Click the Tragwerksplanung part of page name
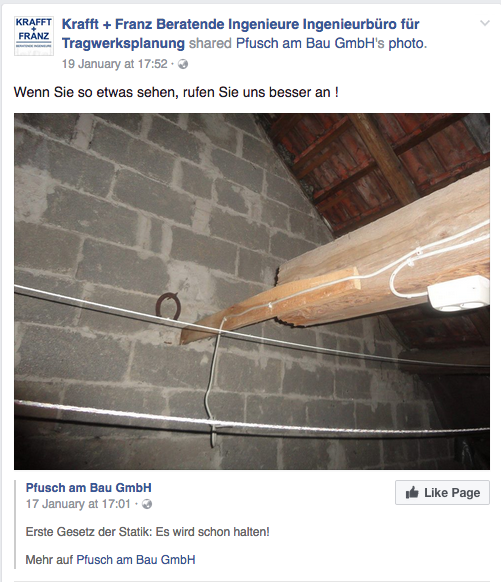 click(123, 43)
